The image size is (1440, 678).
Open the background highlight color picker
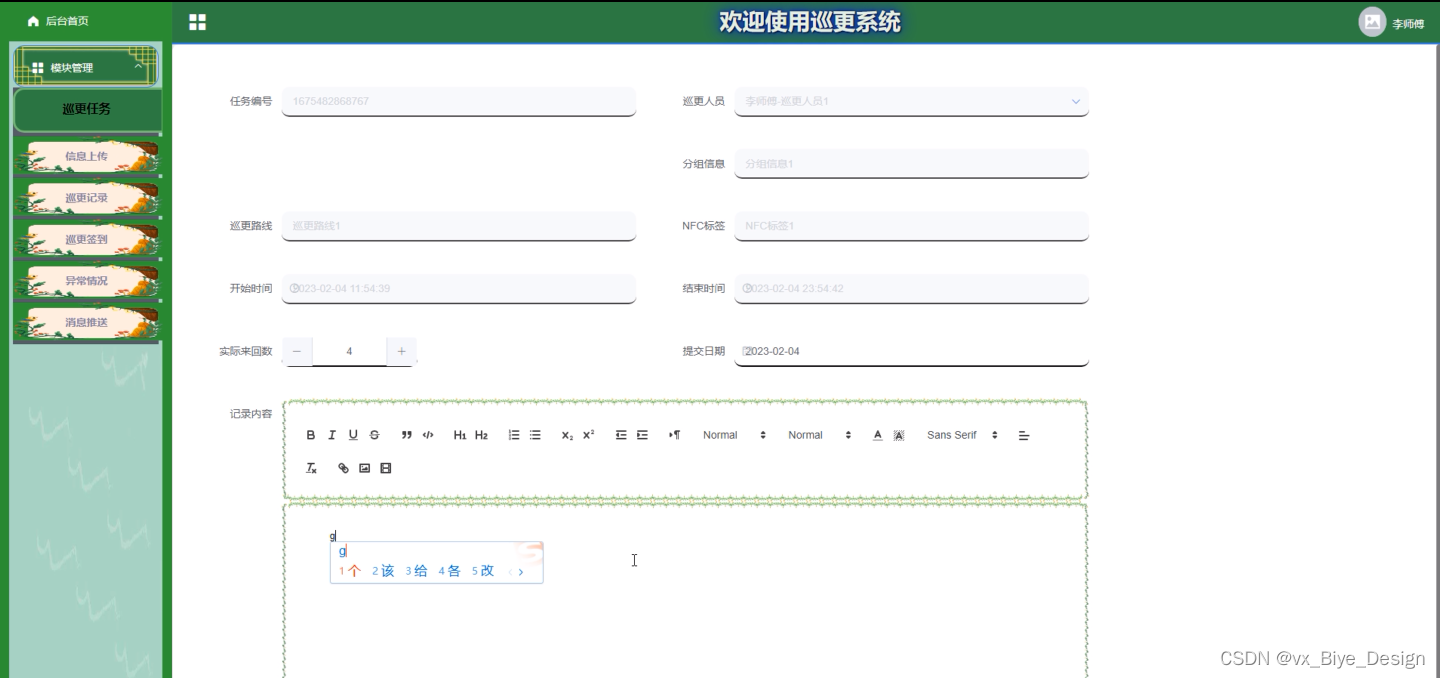(898, 435)
